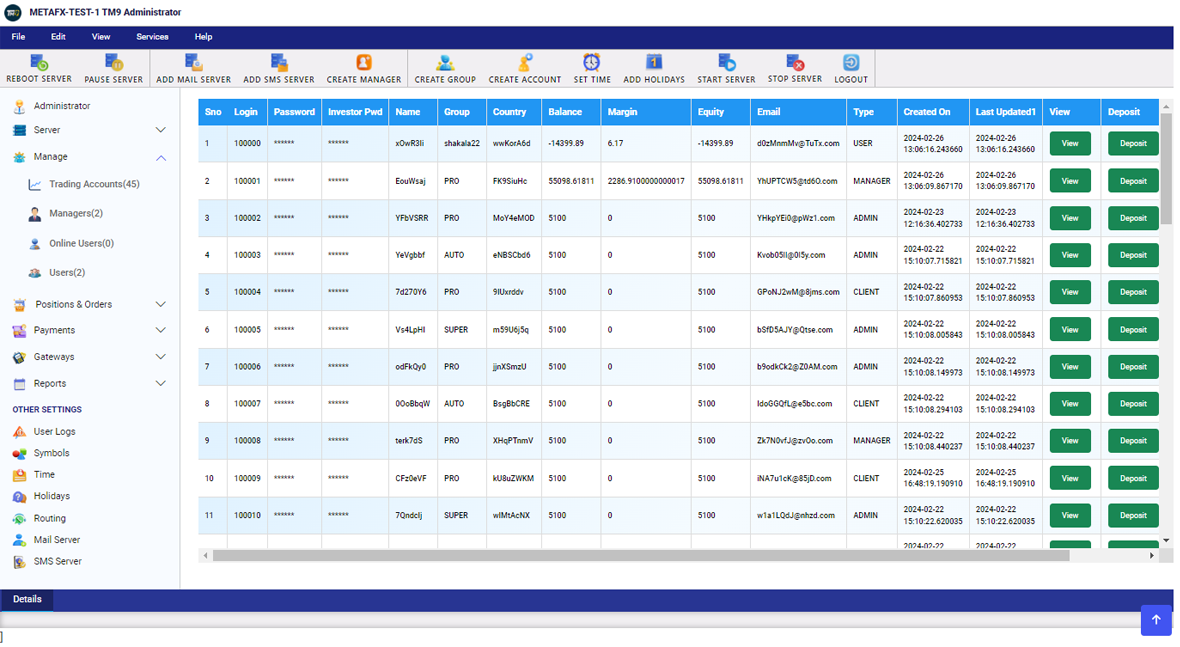The height and width of the screenshot is (647, 1180).
Task: Open Time settings in sidebar
Action: coord(44,475)
